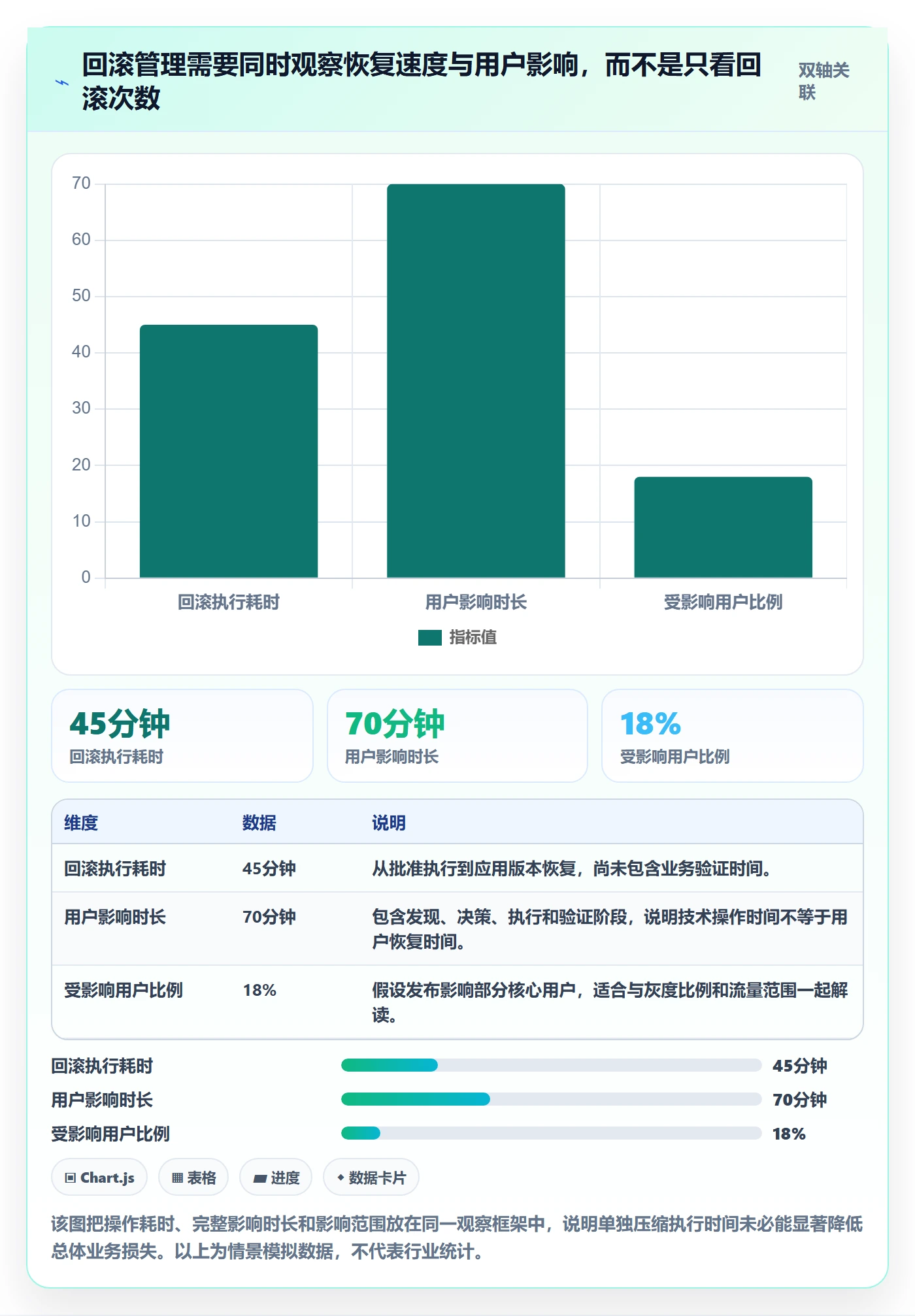Select the 回滚执行耗时 table row name cell
The height and width of the screenshot is (1316, 915).
pos(115,868)
